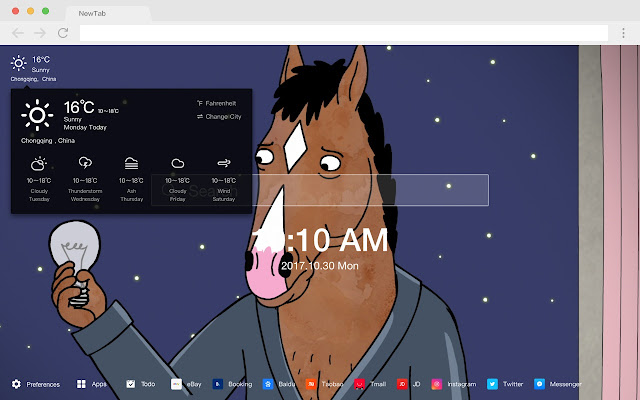Open the Todo checklist icon

pos(131,384)
